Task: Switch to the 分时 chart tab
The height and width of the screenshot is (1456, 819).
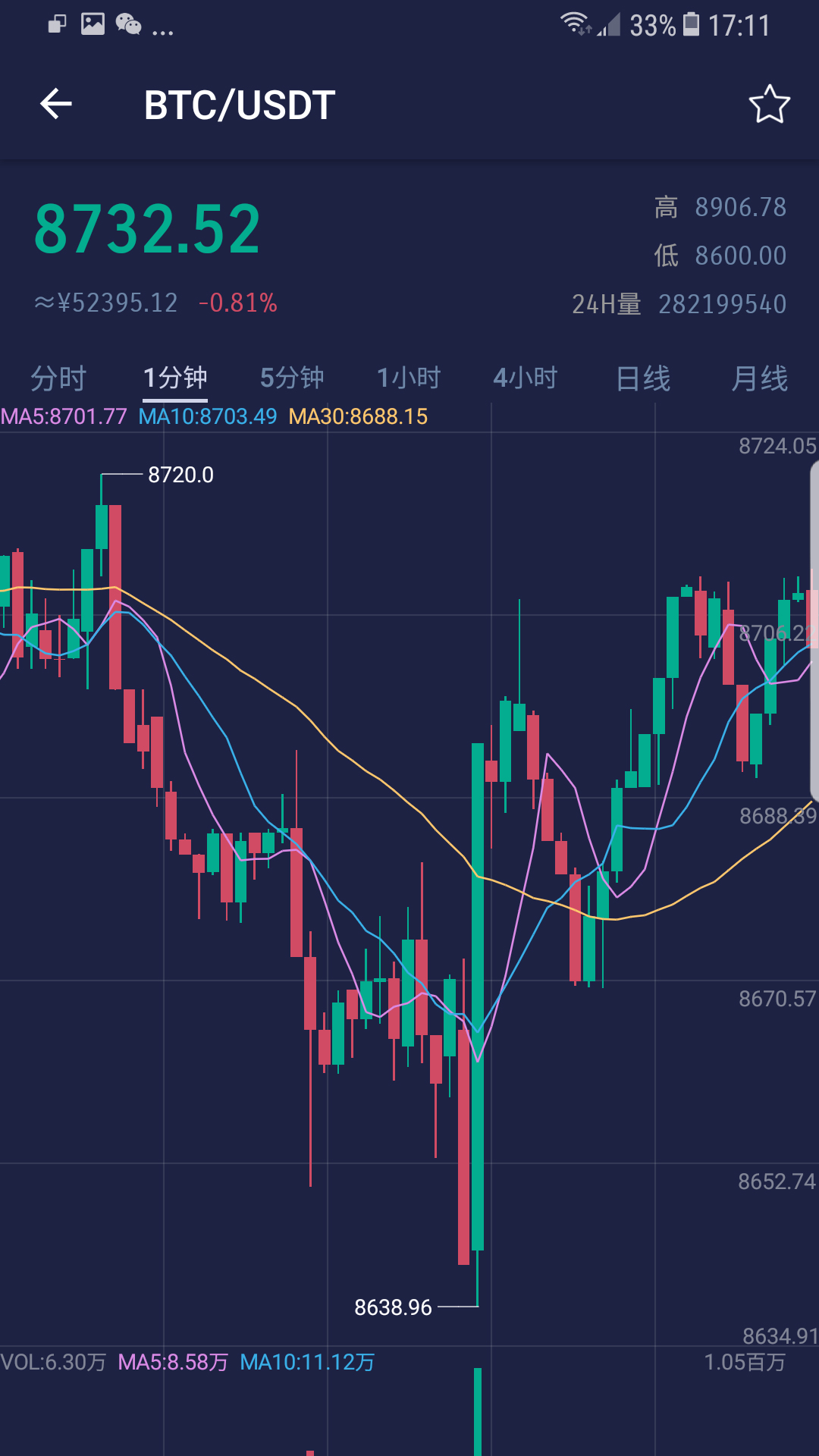Action: coord(58,378)
